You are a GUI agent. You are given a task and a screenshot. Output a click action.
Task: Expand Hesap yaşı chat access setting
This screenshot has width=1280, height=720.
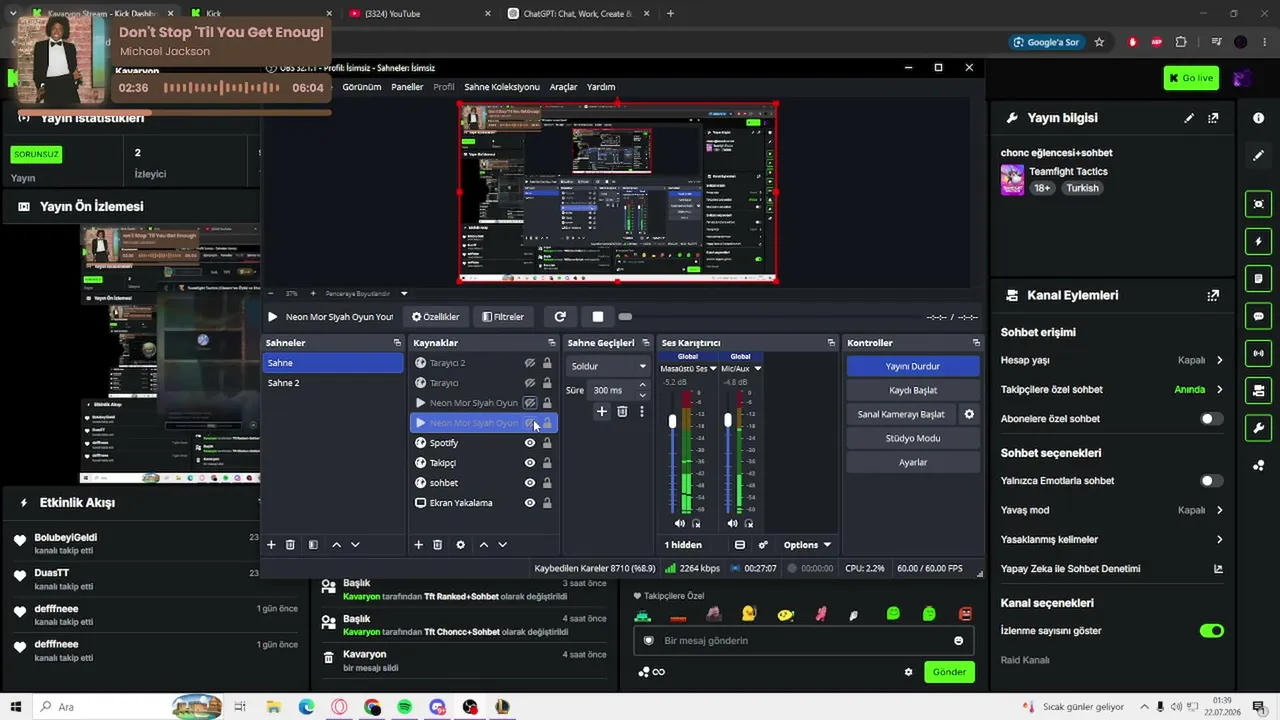pos(1219,360)
